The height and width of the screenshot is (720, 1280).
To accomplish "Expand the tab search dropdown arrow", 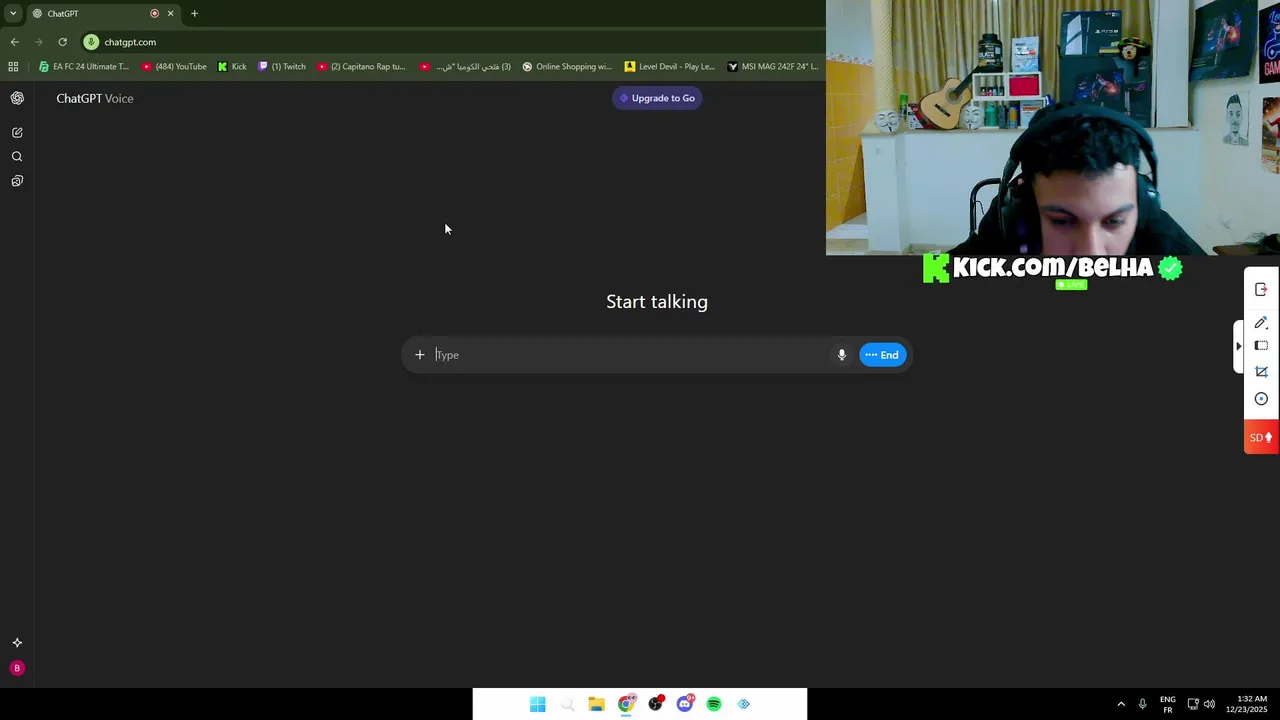I will (x=13, y=13).
